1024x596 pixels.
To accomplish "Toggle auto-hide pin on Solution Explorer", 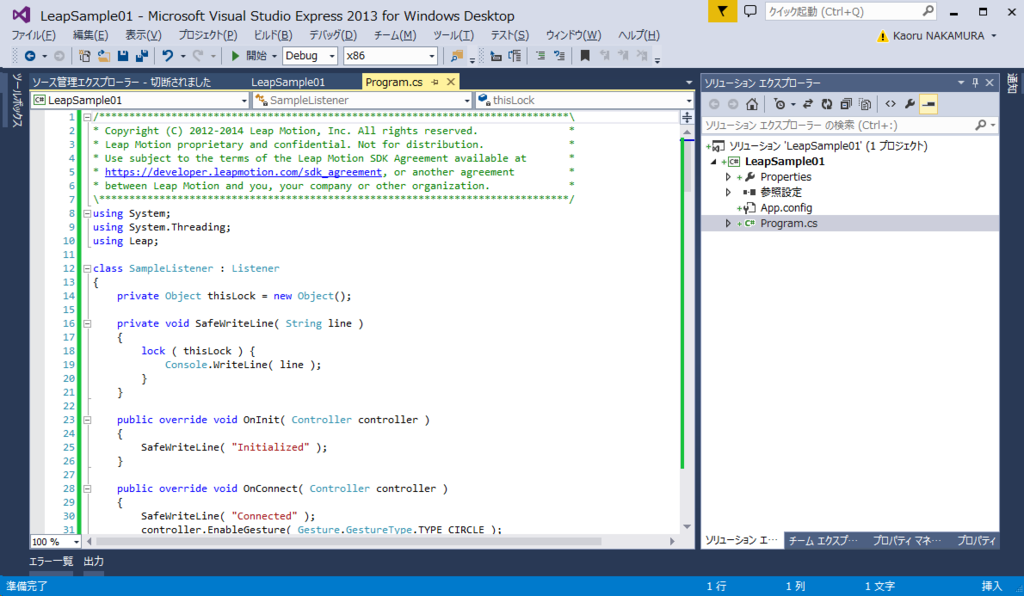I will pyautogui.click(x=975, y=83).
